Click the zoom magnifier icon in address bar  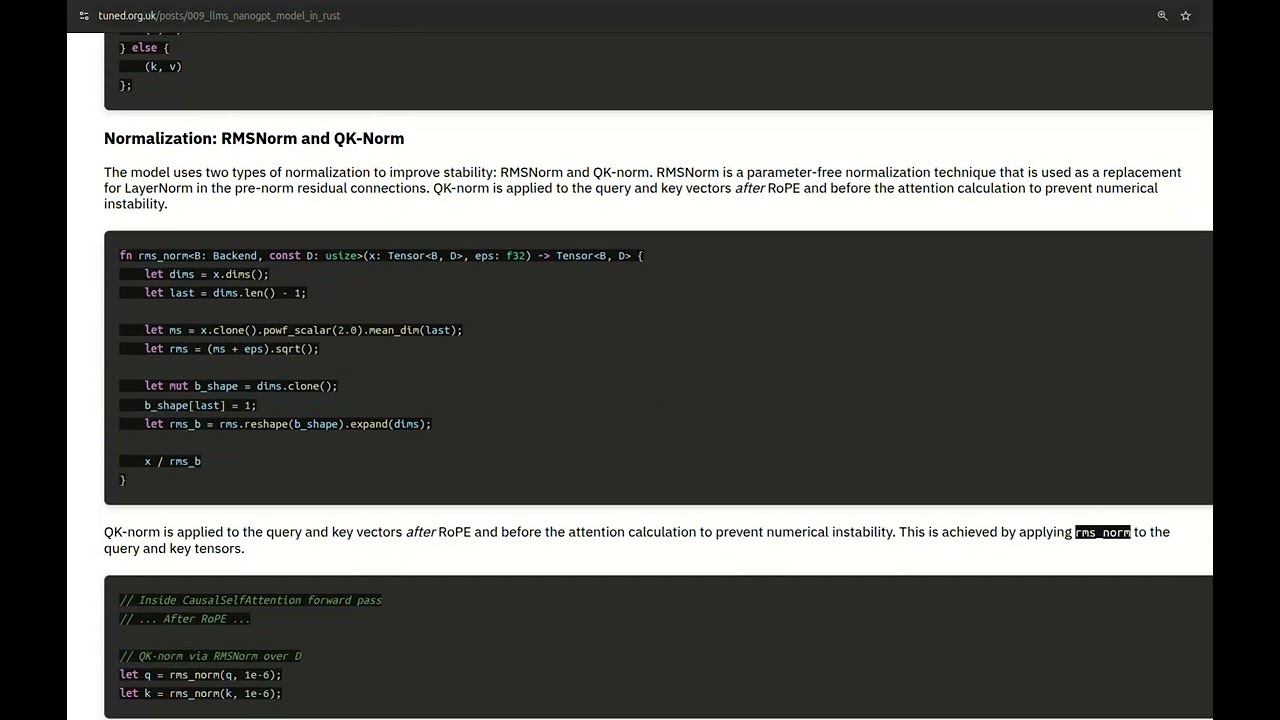[1162, 16]
